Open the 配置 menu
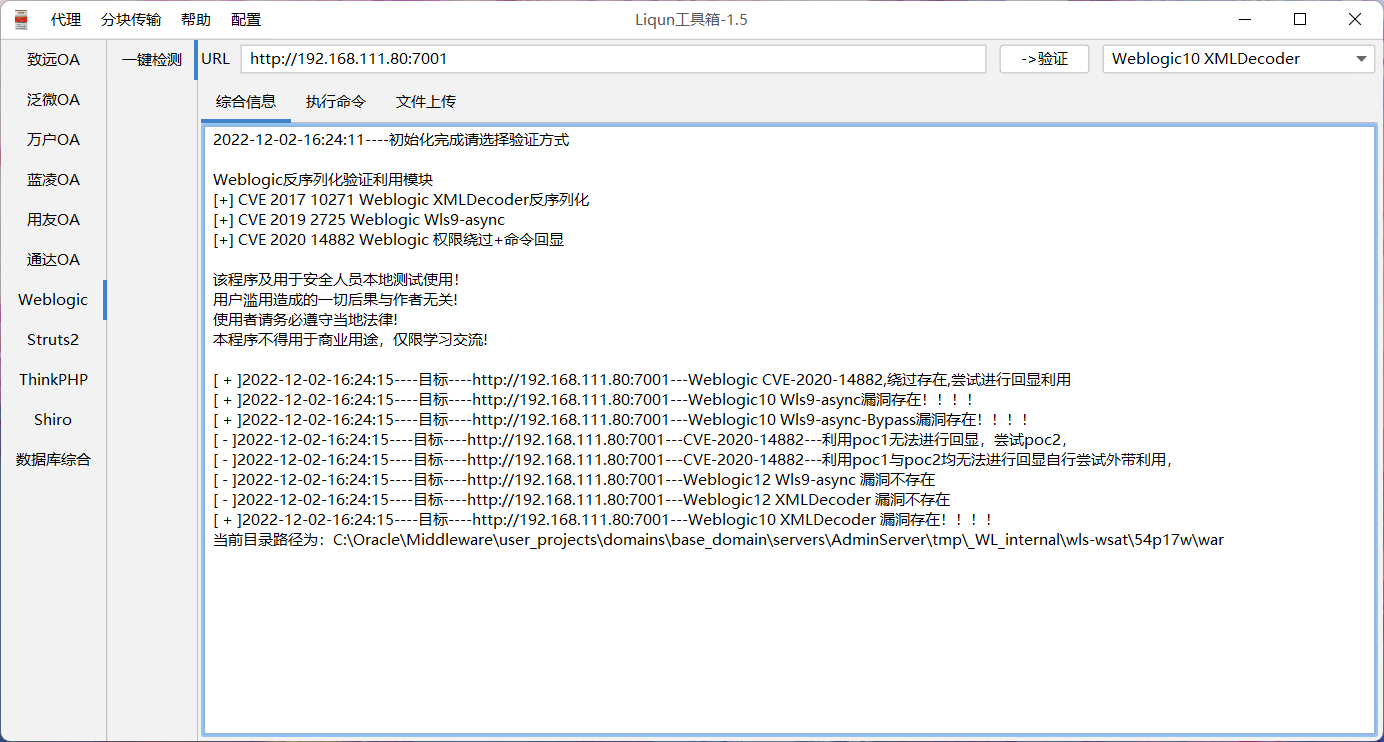 pos(246,20)
